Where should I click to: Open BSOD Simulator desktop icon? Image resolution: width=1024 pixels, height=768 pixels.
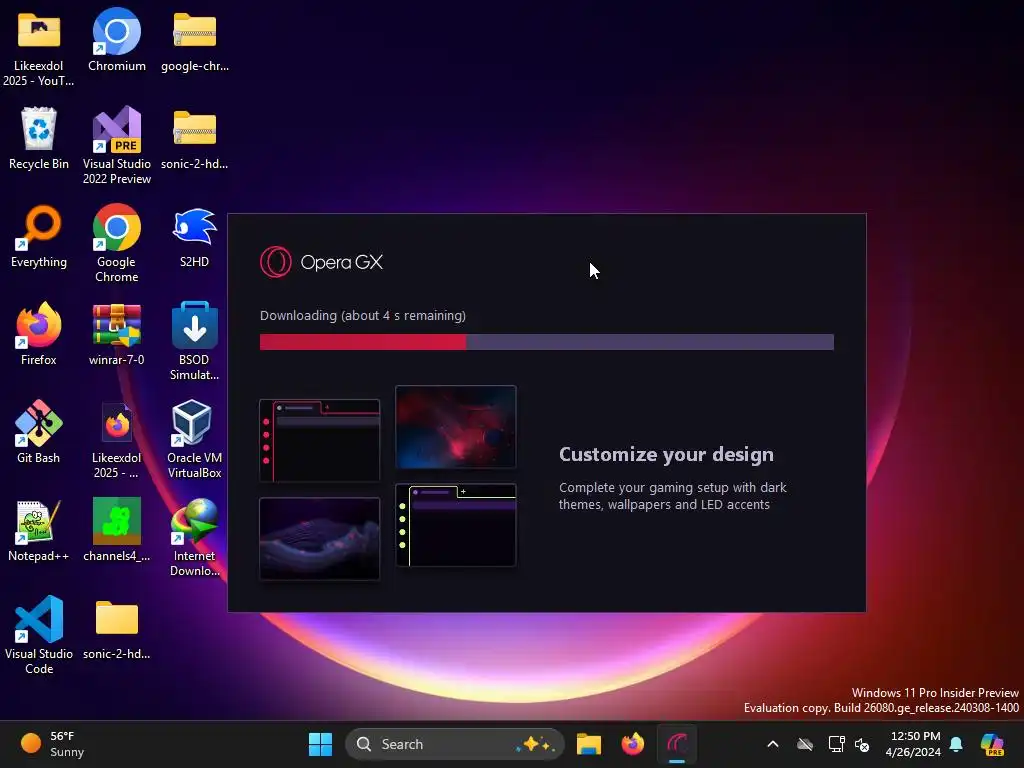tap(195, 341)
